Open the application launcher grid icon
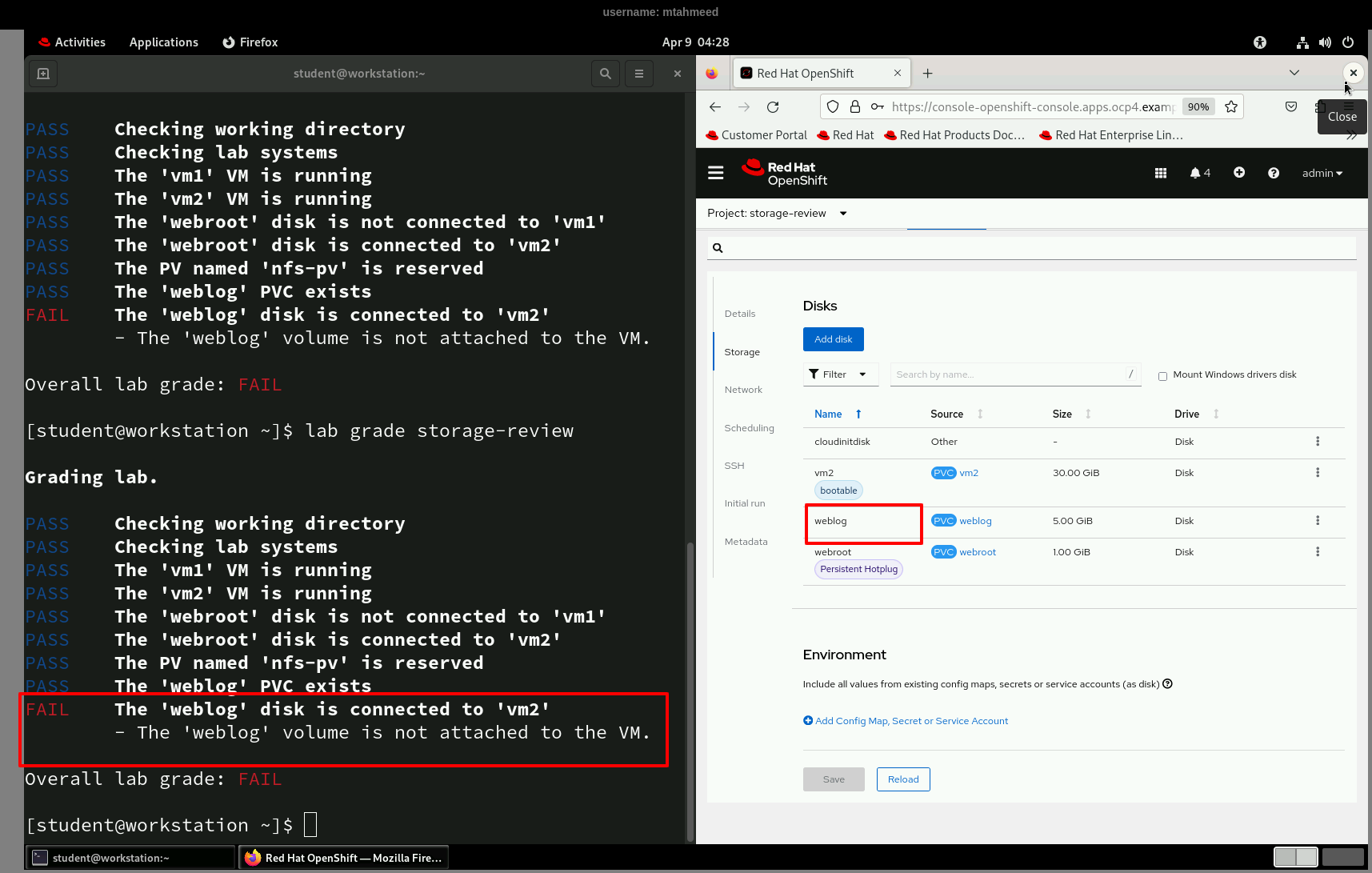 1161,173
